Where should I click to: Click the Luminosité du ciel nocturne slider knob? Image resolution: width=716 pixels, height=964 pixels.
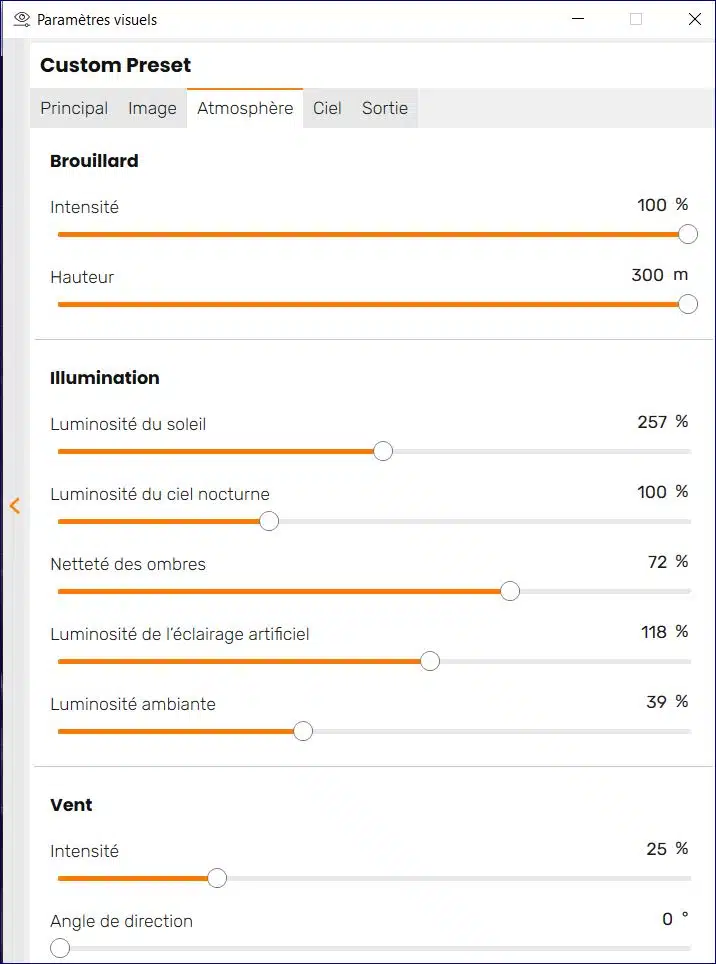point(269,521)
